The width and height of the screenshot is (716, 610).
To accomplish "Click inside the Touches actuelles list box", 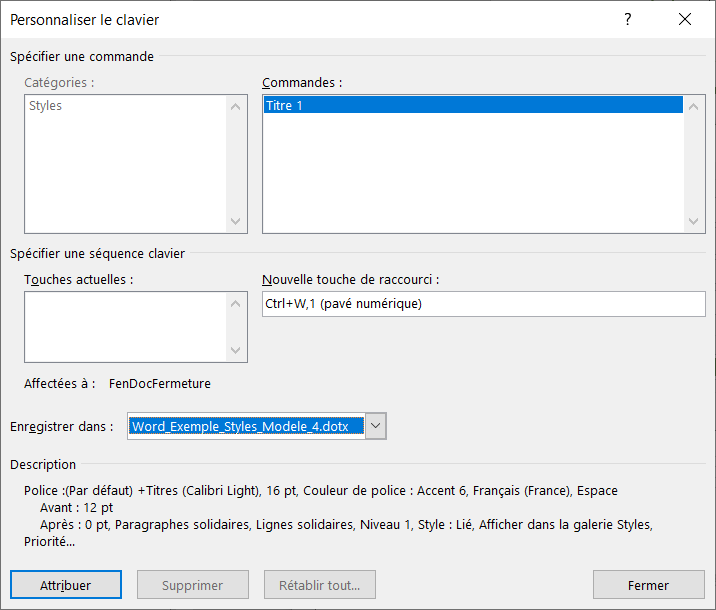I will (x=125, y=326).
